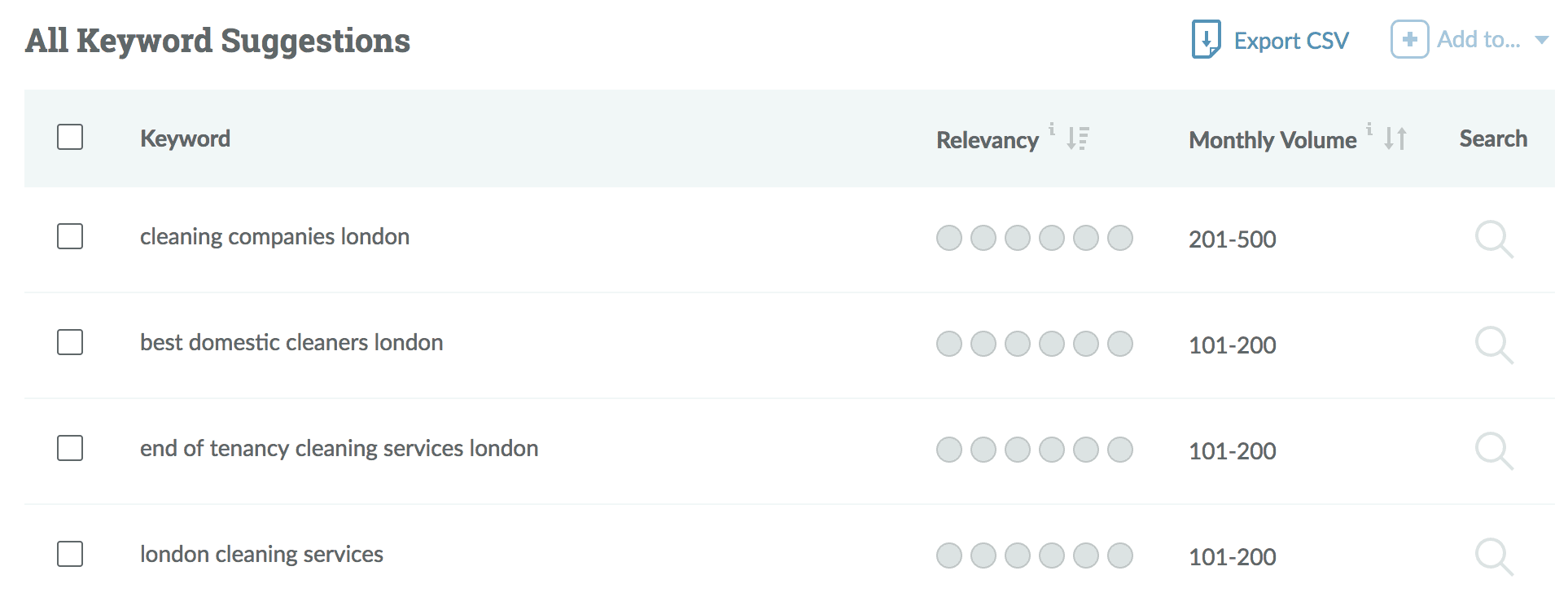Image resolution: width=1568 pixels, height=606 pixels.
Task: Click the Search column header
Action: tap(1492, 138)
